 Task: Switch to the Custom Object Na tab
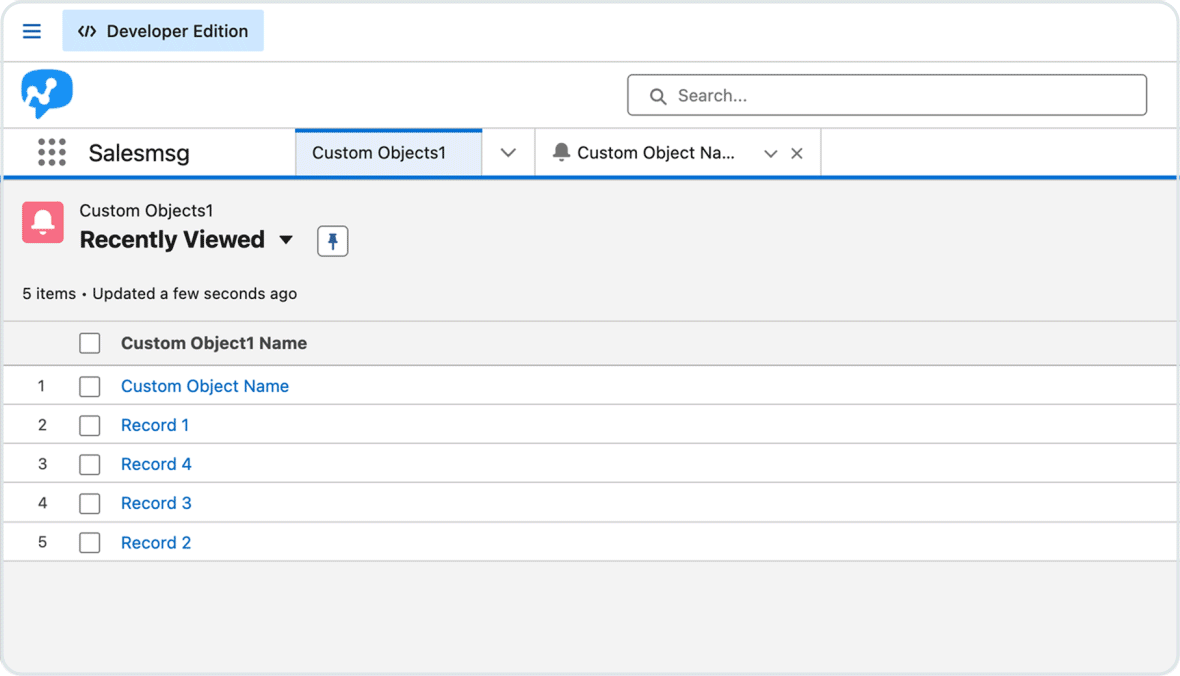[x=655, y=152]
